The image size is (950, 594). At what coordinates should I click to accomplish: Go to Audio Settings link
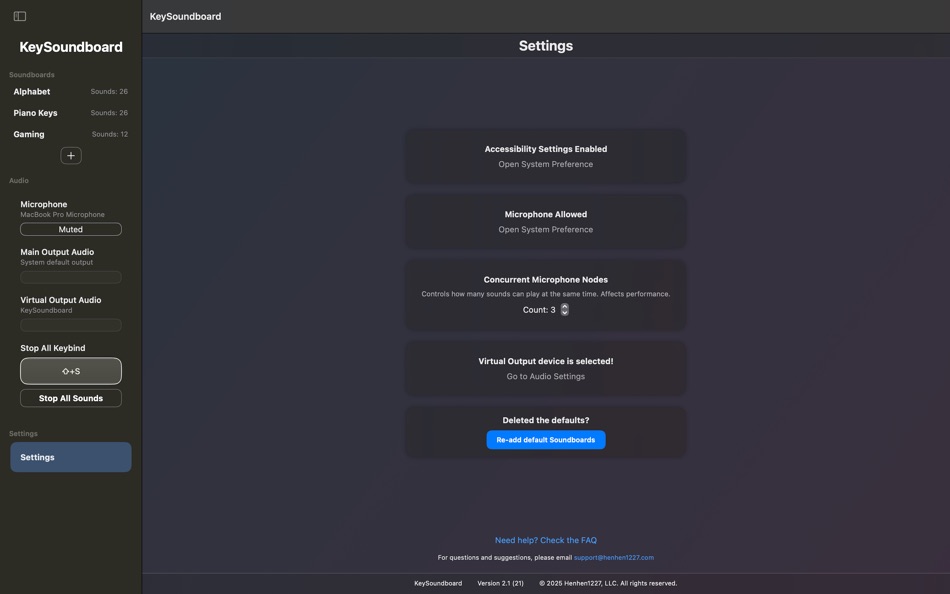[x=545, y=376]
